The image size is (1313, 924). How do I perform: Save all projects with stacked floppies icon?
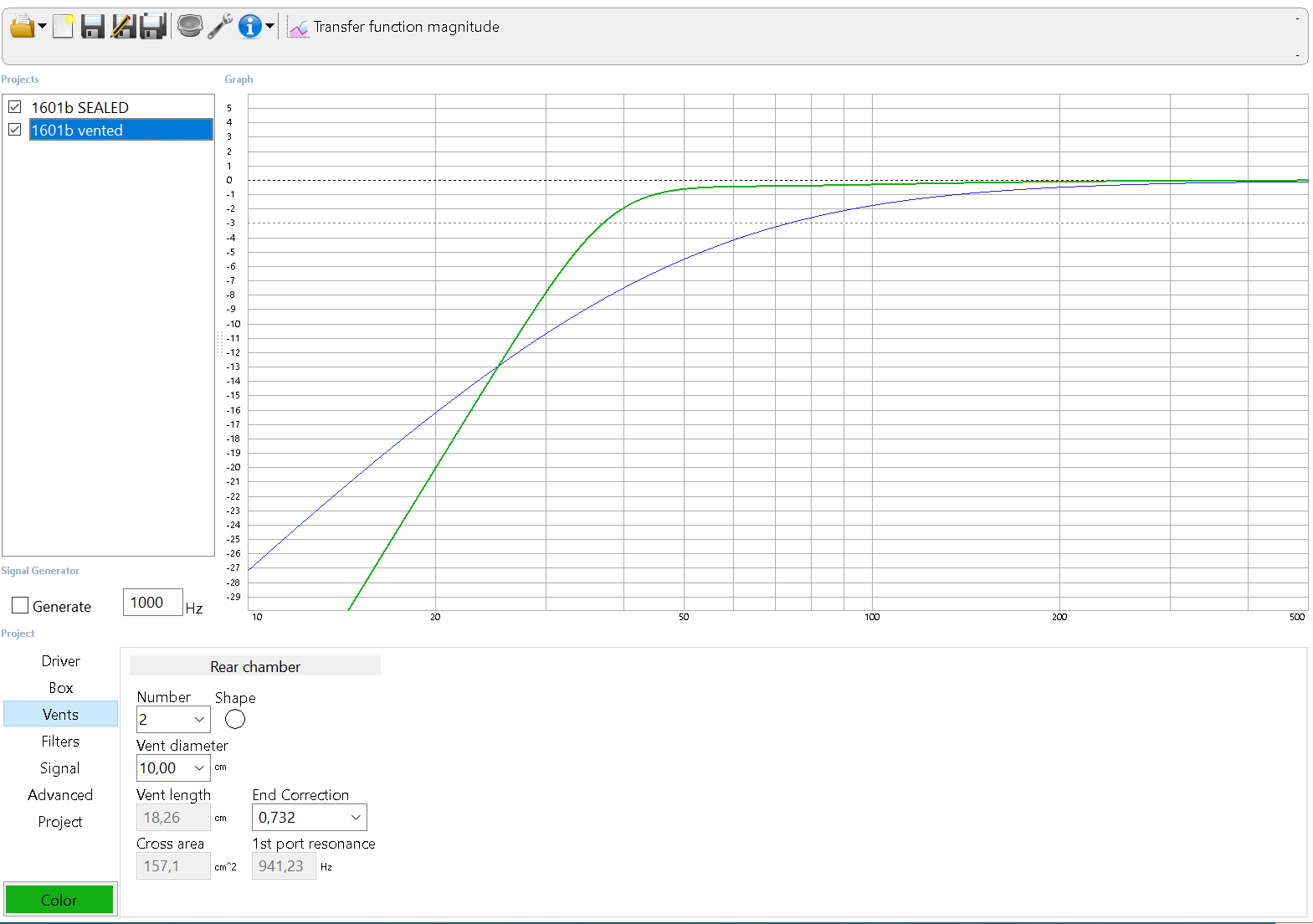click(153, 27)
